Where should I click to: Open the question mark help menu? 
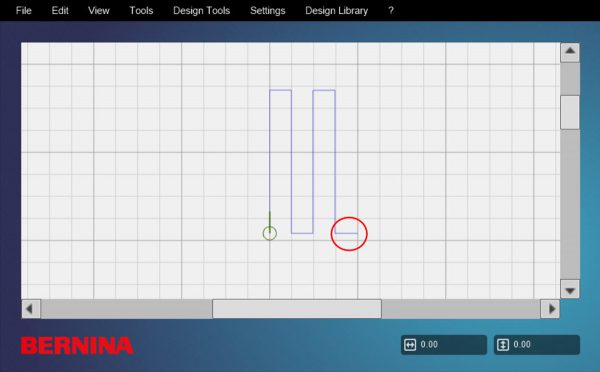(391, 10)
